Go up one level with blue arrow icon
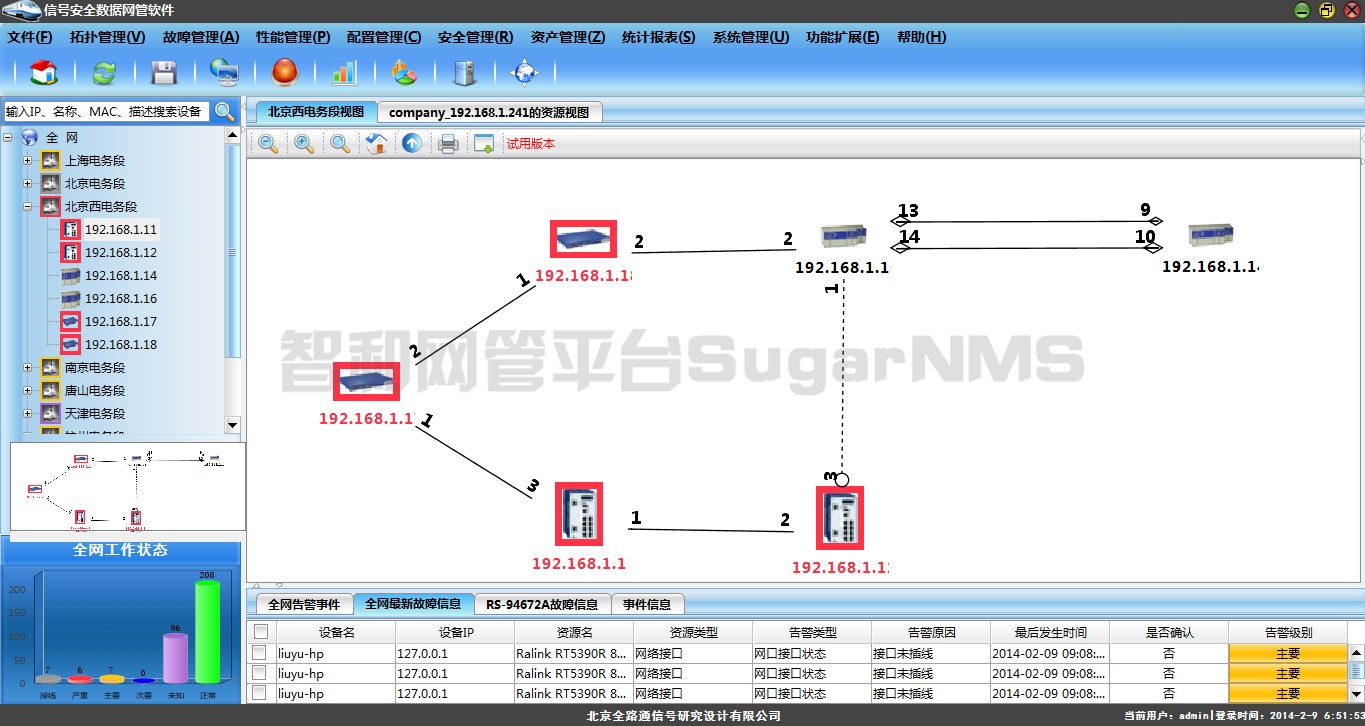This screenshot has width=1365, height=726. point(411,144)
